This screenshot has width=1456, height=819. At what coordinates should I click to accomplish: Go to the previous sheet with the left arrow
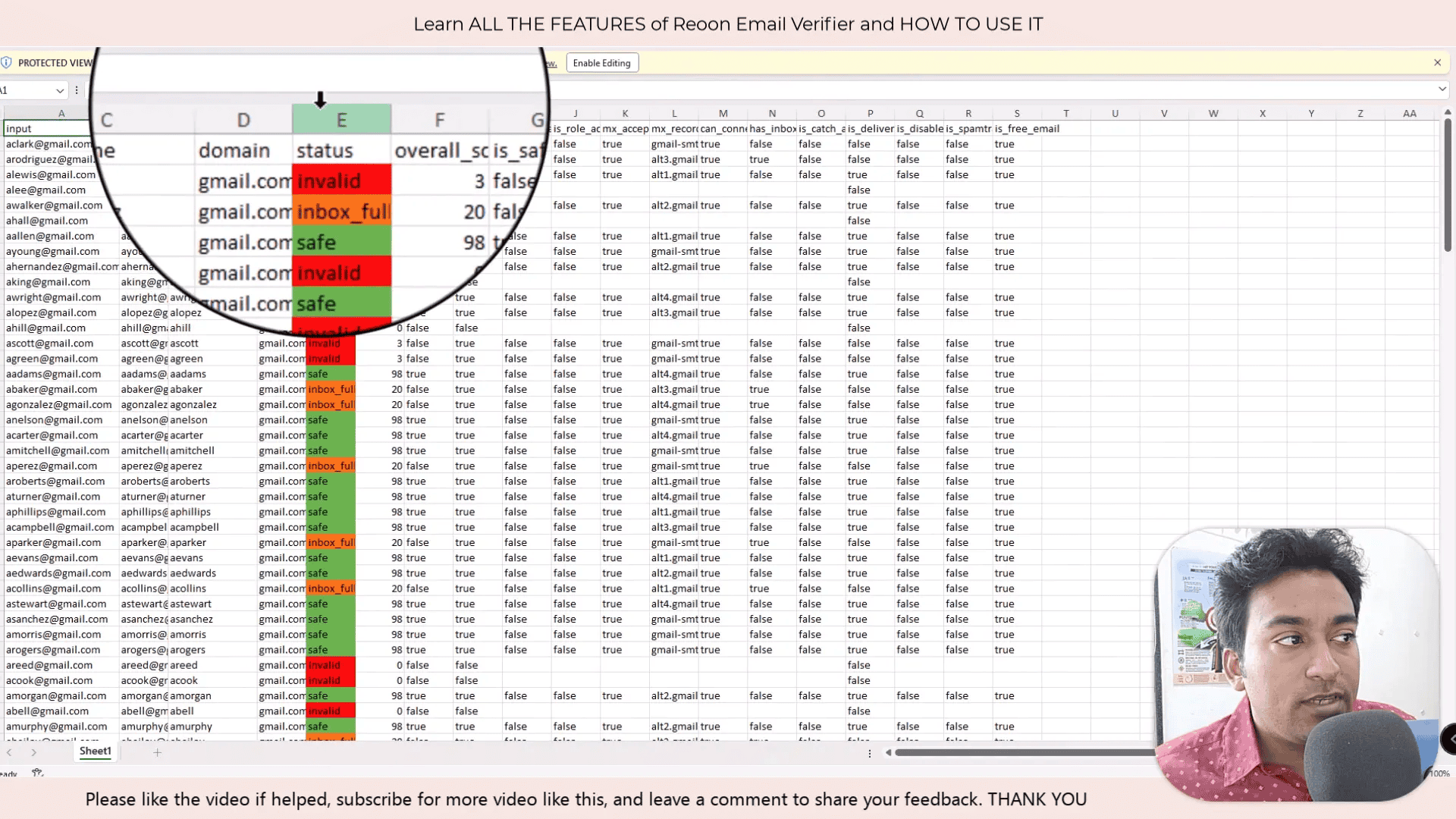click(9, 752)
